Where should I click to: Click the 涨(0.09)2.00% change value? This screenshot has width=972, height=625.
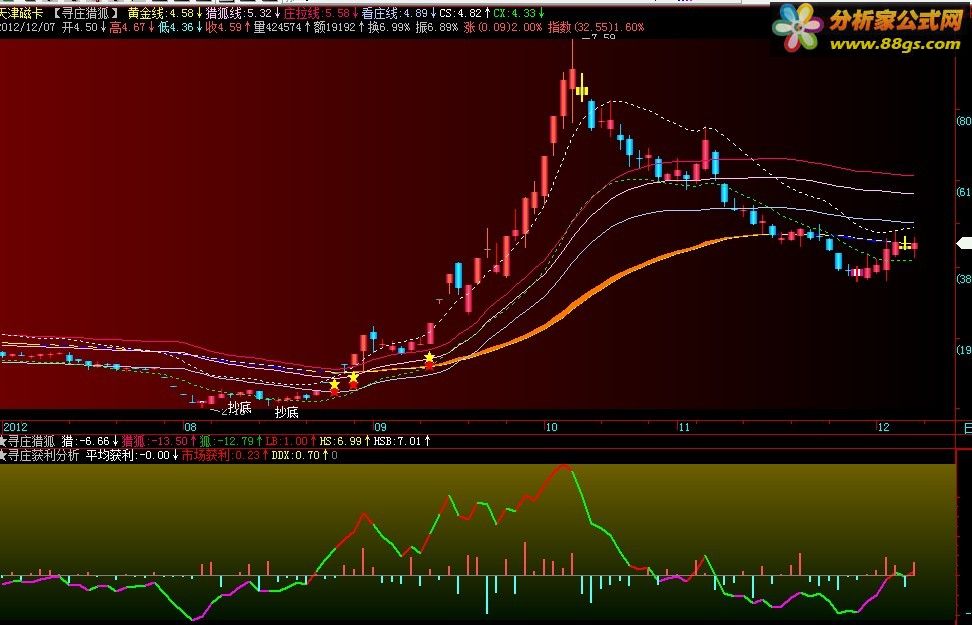pos(503,27)
